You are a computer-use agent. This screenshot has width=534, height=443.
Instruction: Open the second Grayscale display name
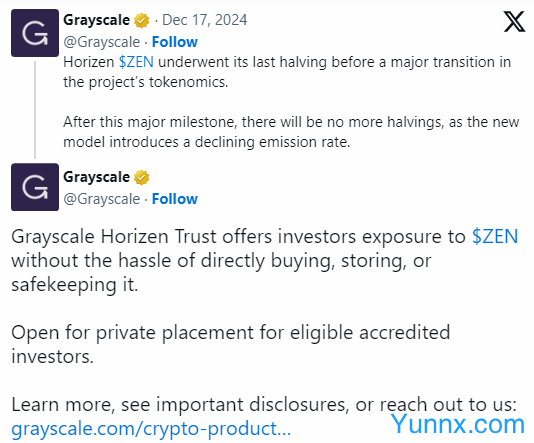coord(96,177)
